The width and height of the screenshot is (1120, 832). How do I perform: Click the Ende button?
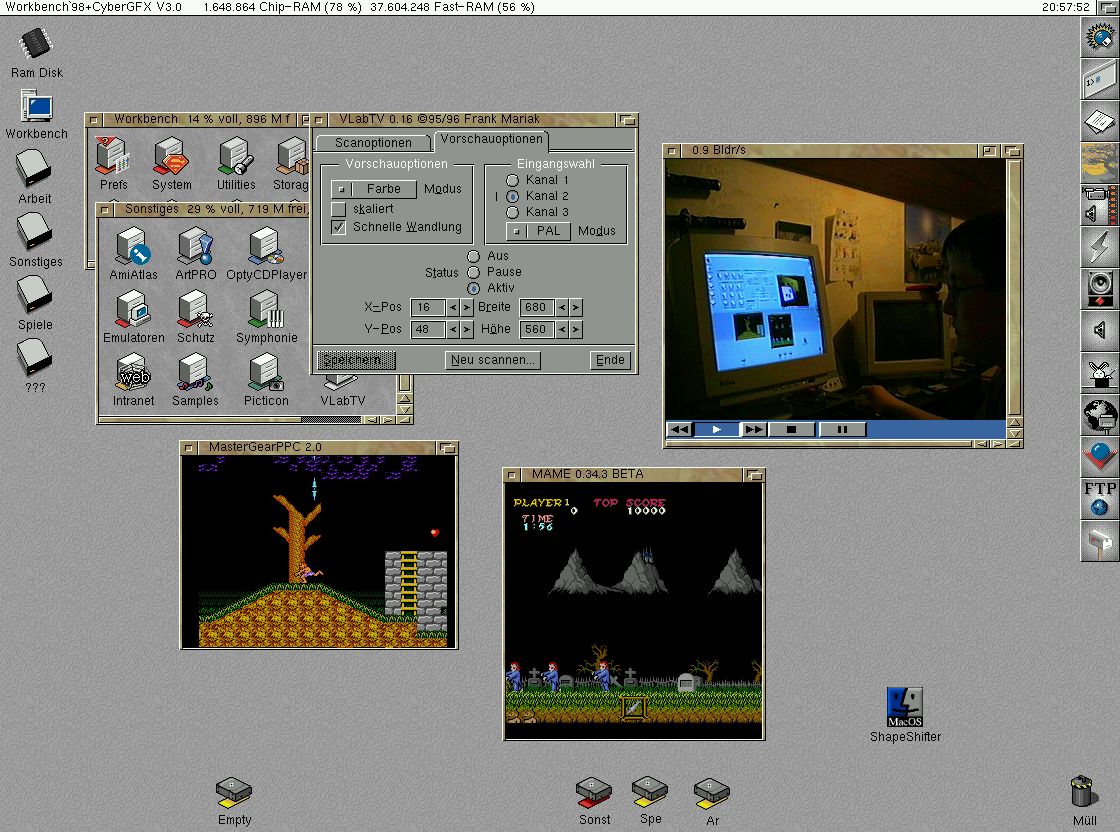pyautogui.click(x=610, y=360)
